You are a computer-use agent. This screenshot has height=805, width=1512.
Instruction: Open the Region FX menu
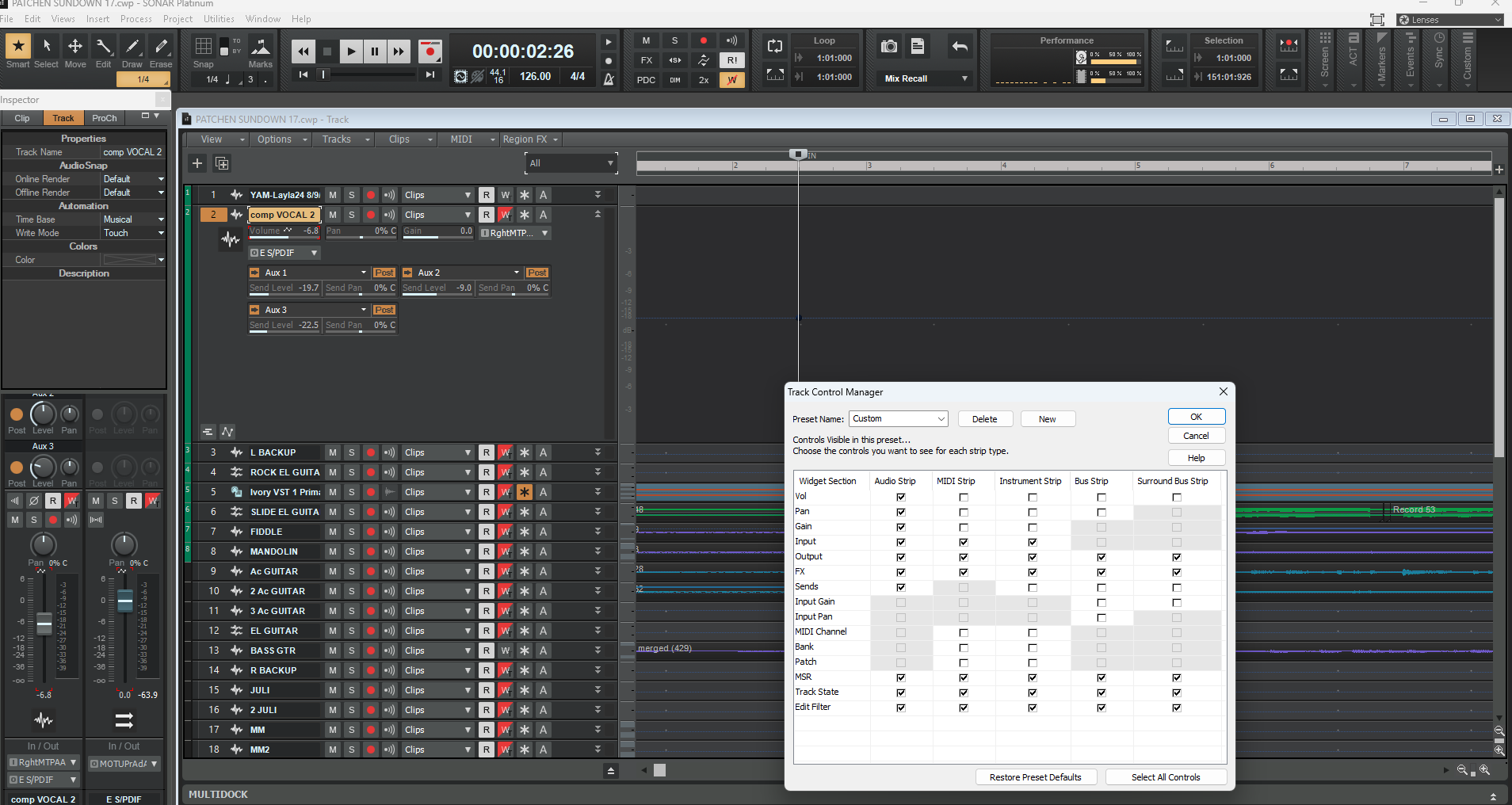(x=530, y=139)
